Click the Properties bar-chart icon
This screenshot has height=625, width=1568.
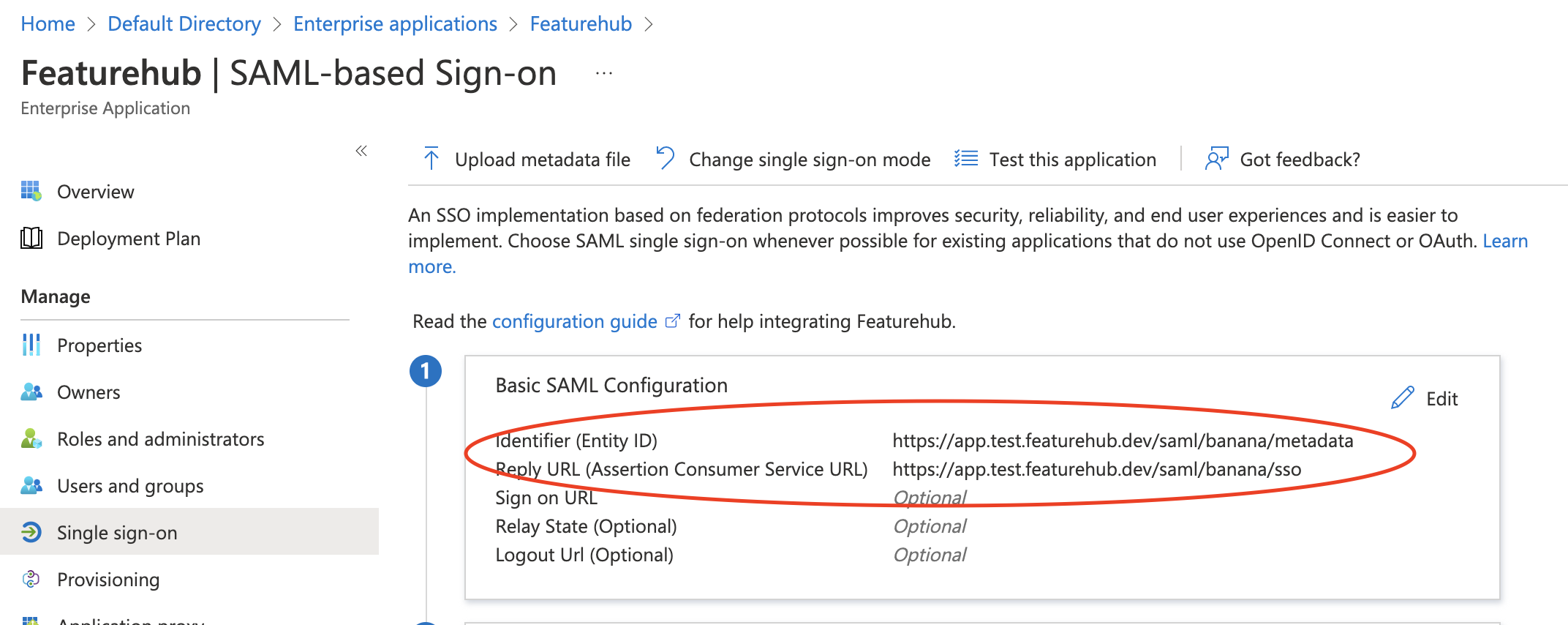click(x=30, y=345)
